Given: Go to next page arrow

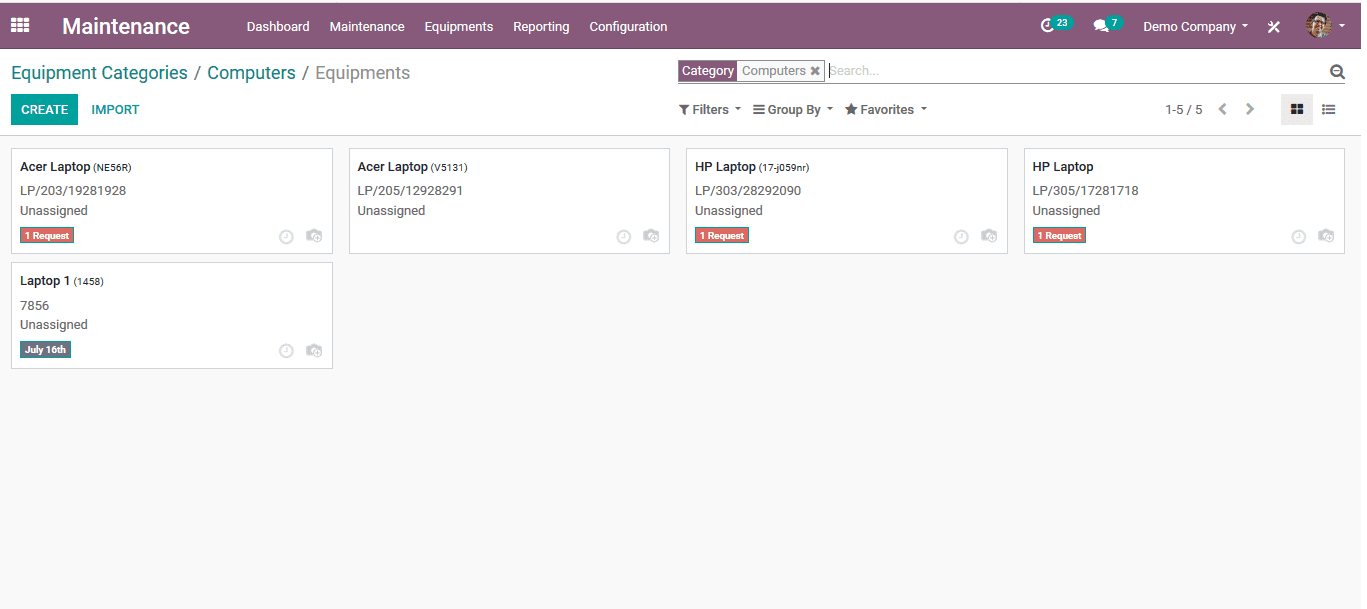Looking at the screenshot, I should pos(1250,110).
